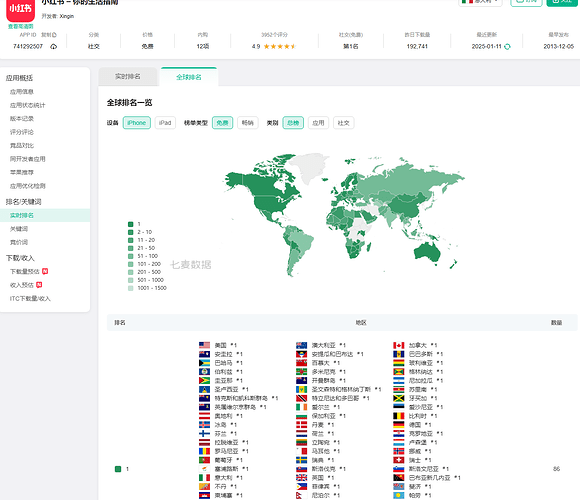Open the country selector dropdown at top
580x500 pixels.
point(480,2)
